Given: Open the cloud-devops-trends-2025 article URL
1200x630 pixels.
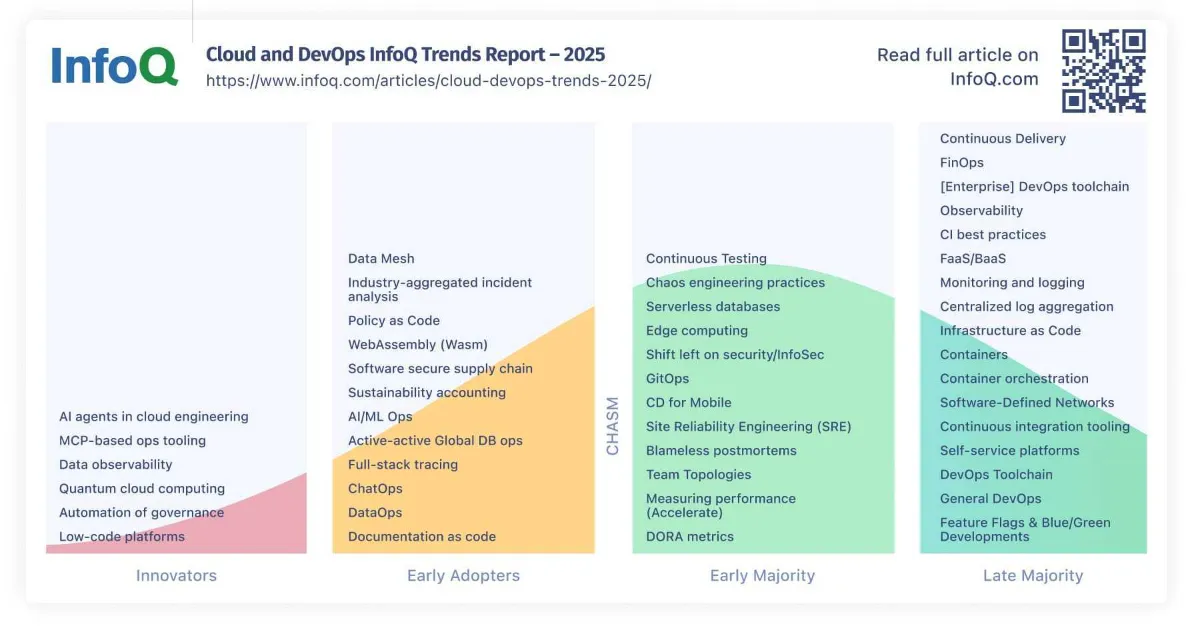Looking at the screenshot, I should pyautogui.click(x=428, y=80).
